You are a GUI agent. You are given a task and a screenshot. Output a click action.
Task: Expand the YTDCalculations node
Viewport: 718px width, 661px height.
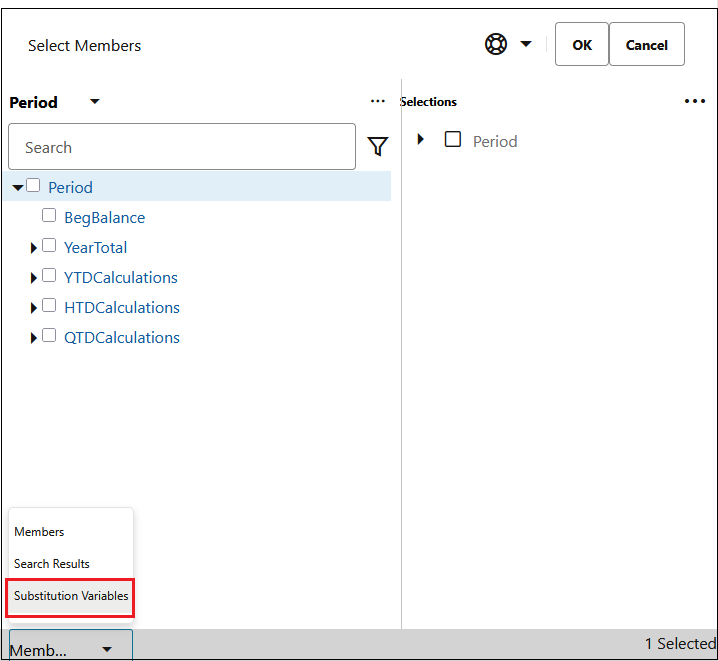coord(33,278)
